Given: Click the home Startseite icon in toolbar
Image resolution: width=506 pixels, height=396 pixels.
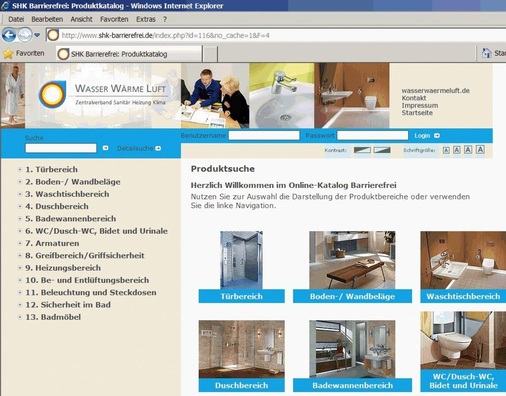Looking at the screenshot, I should click(x=487, y=53).
